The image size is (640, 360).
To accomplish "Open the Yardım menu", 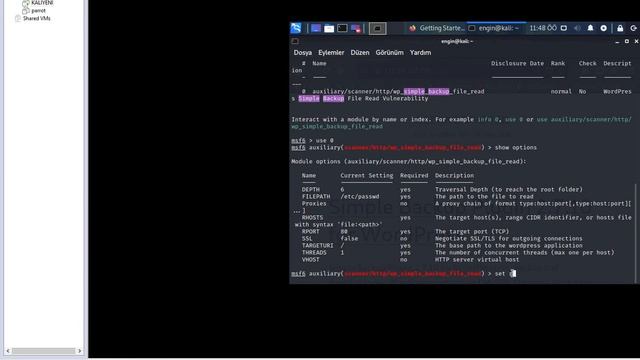I will pos(420,53).
